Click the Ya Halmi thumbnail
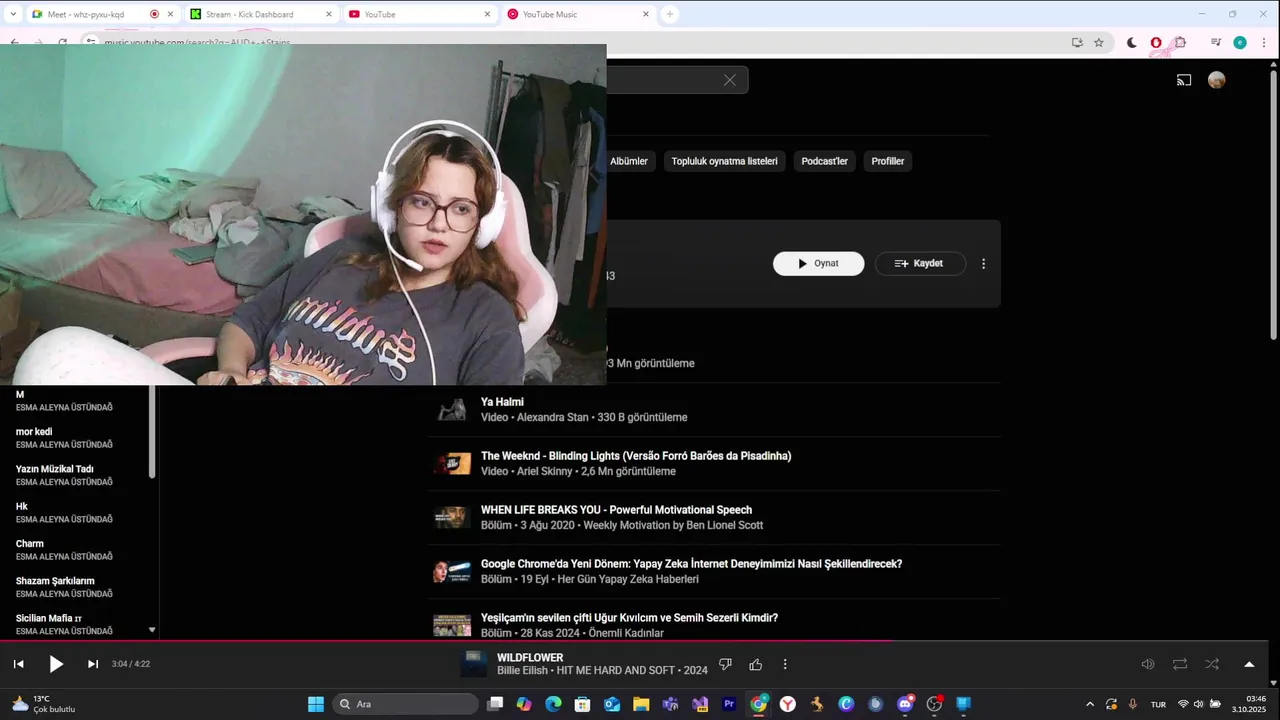Screen dimensions: 1280x720 tap(452, 409)
